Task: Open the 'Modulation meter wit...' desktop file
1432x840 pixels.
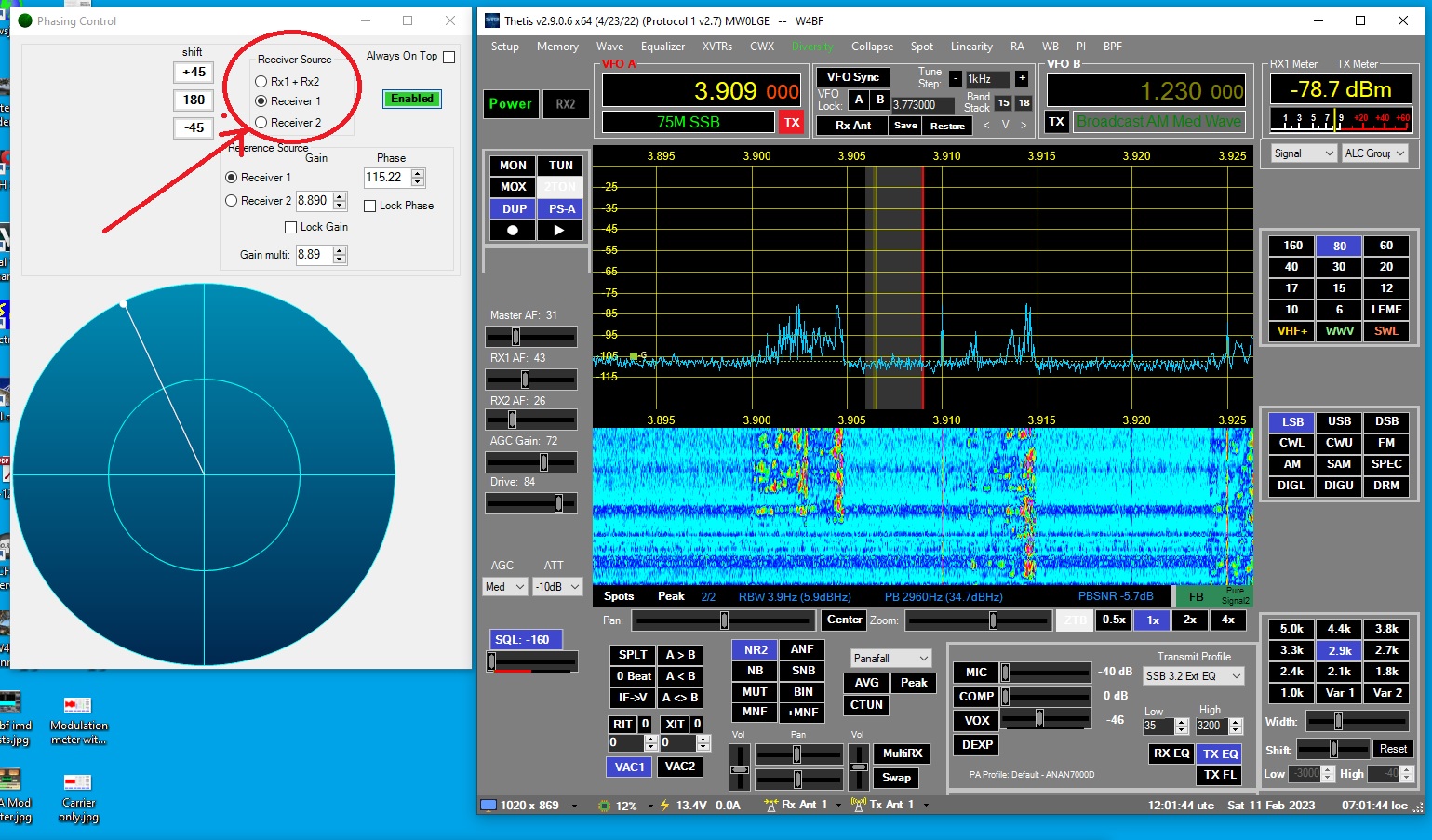Action: click(78, 721)
